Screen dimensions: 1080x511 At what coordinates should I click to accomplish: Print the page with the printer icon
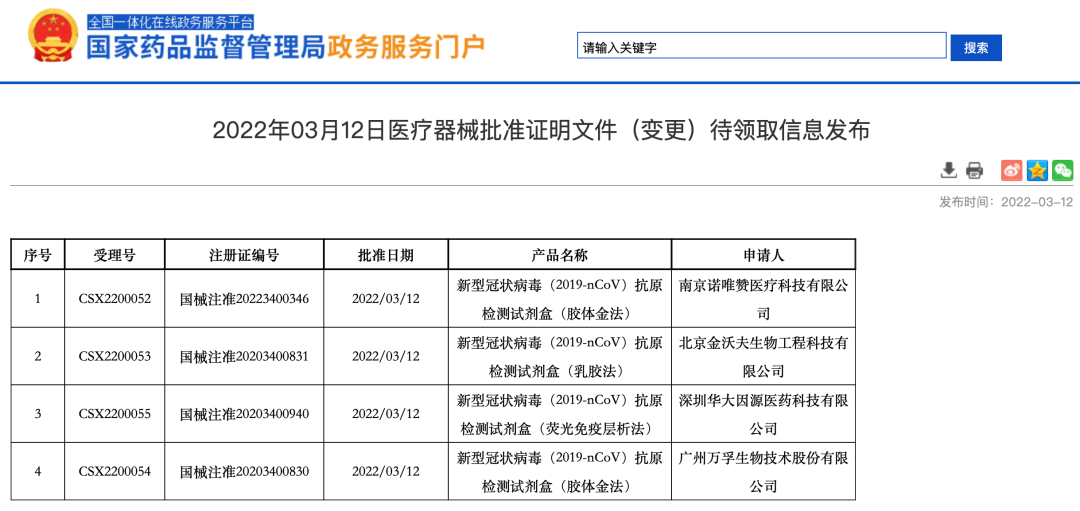(975, 170)
